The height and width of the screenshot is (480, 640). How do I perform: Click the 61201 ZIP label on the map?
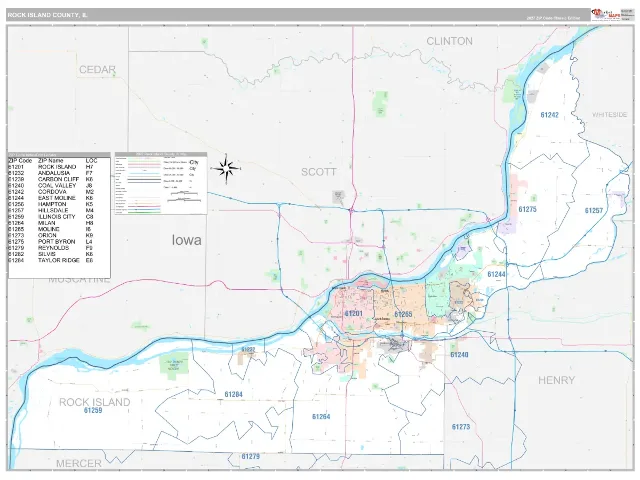pyautogui.click(x=353, y=313)
